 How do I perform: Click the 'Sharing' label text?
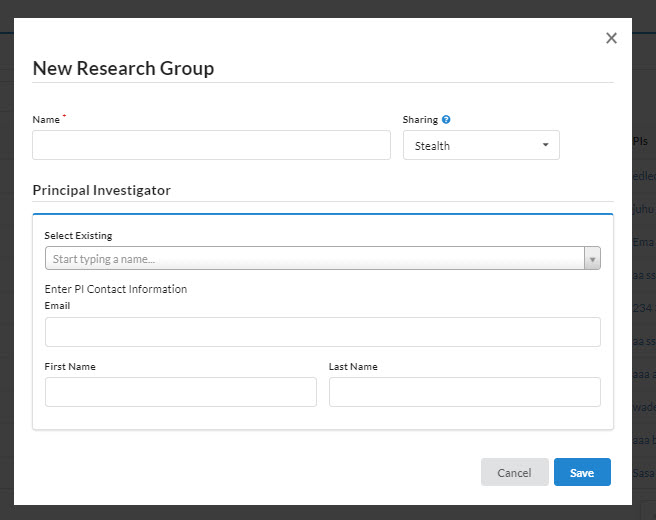(x=420, y=120)
